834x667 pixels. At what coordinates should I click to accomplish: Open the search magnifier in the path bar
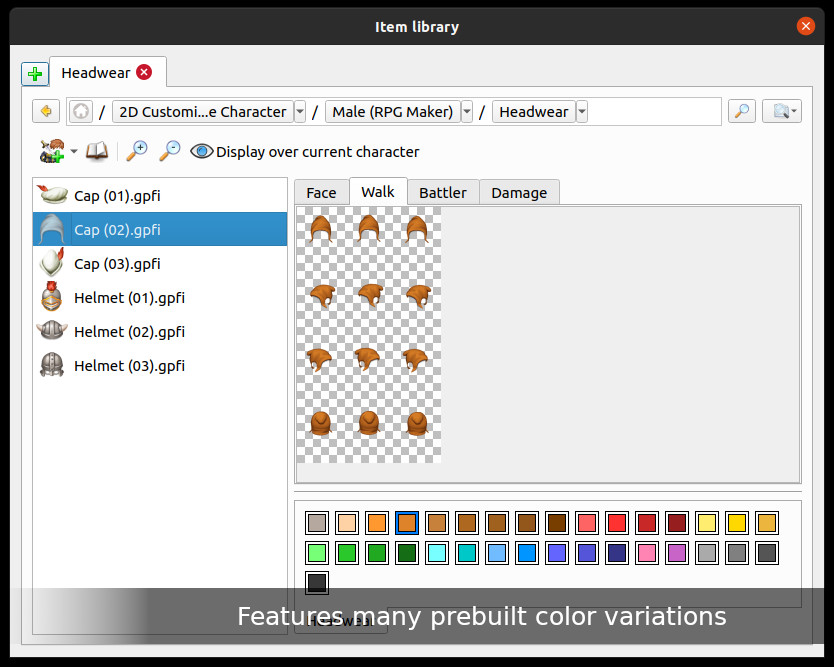point(741,111)
